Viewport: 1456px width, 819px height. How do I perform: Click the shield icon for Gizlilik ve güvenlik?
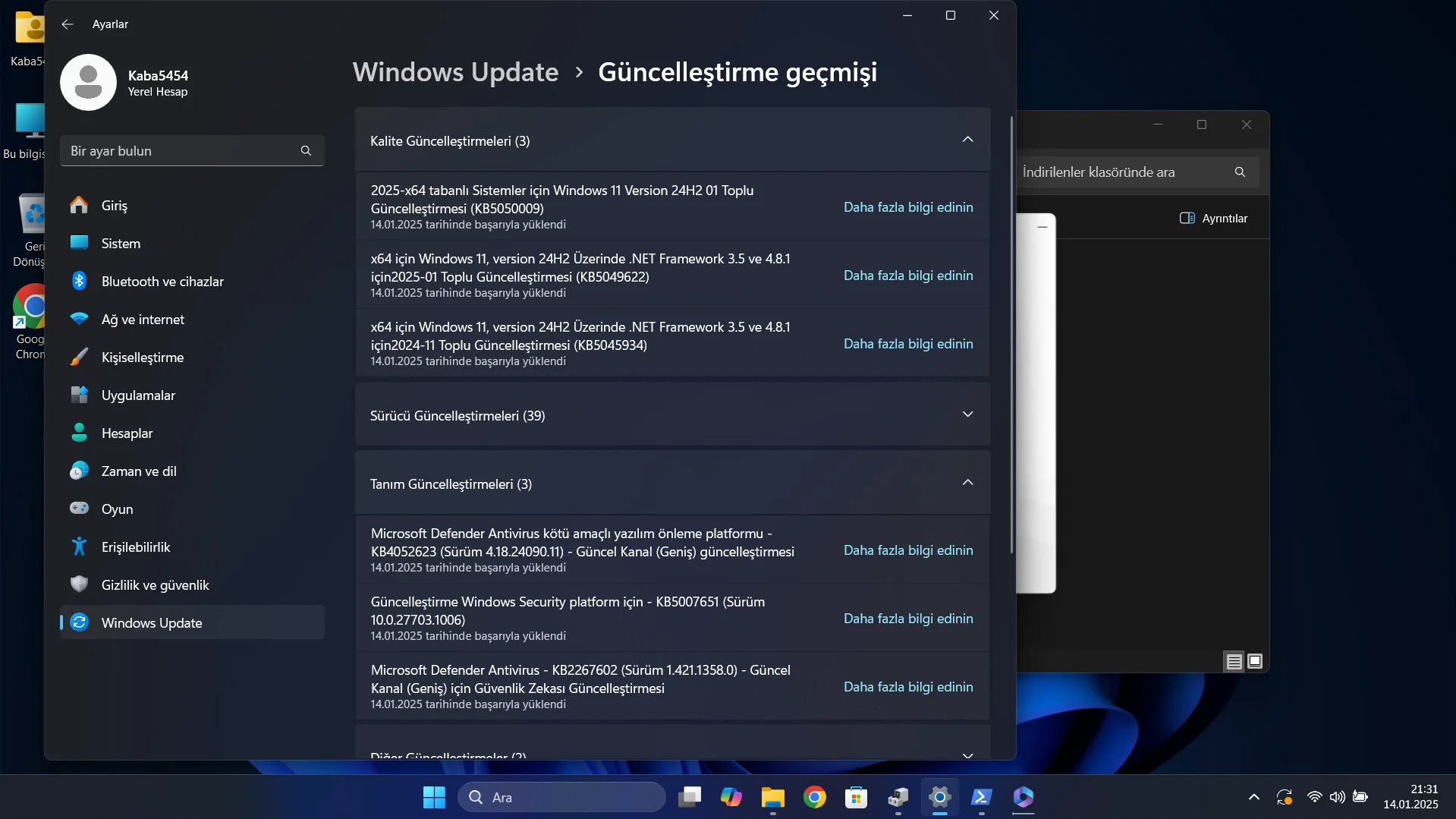[79, 584]
